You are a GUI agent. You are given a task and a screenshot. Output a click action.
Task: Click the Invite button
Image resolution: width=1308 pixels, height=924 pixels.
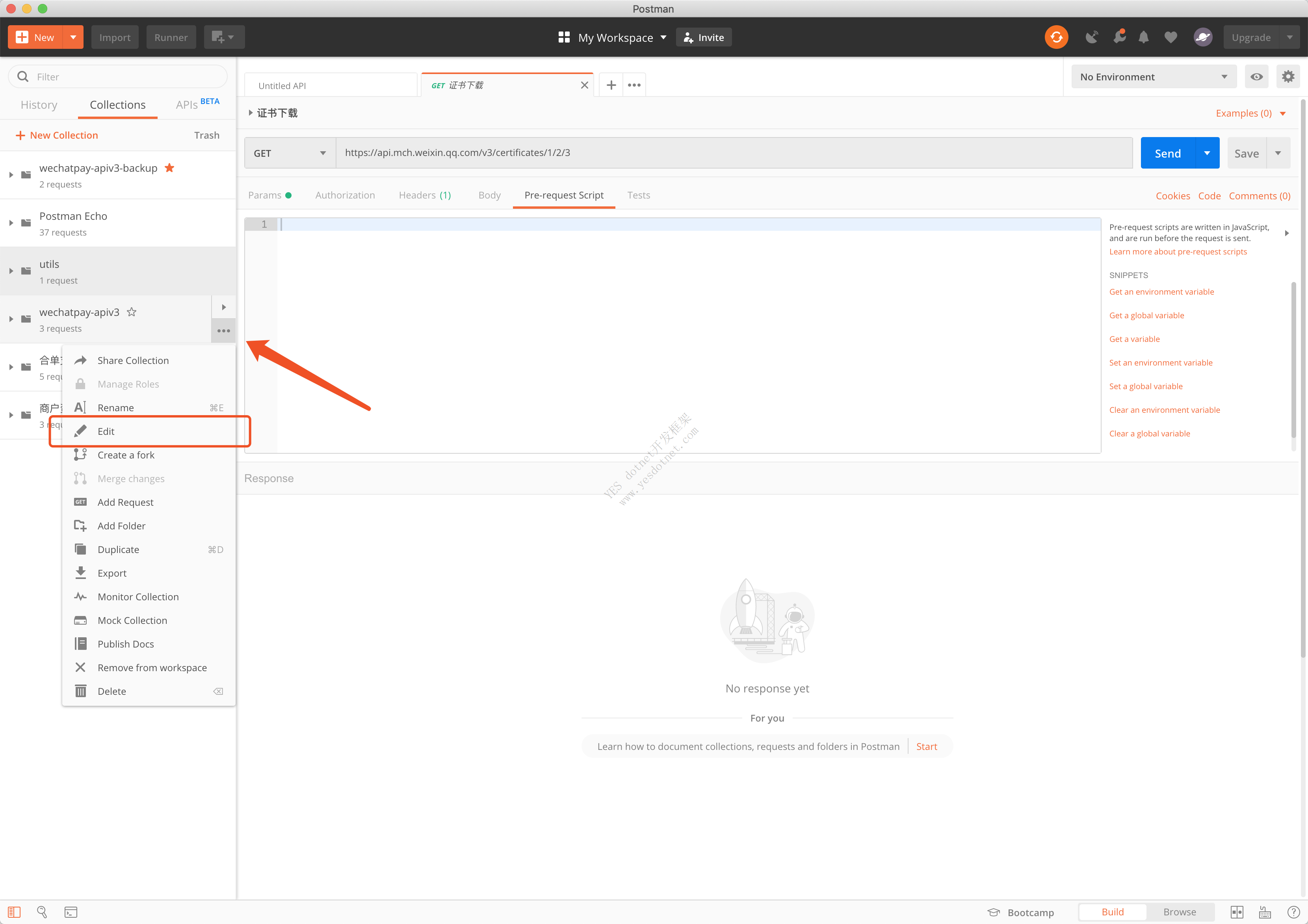[704, 37]
